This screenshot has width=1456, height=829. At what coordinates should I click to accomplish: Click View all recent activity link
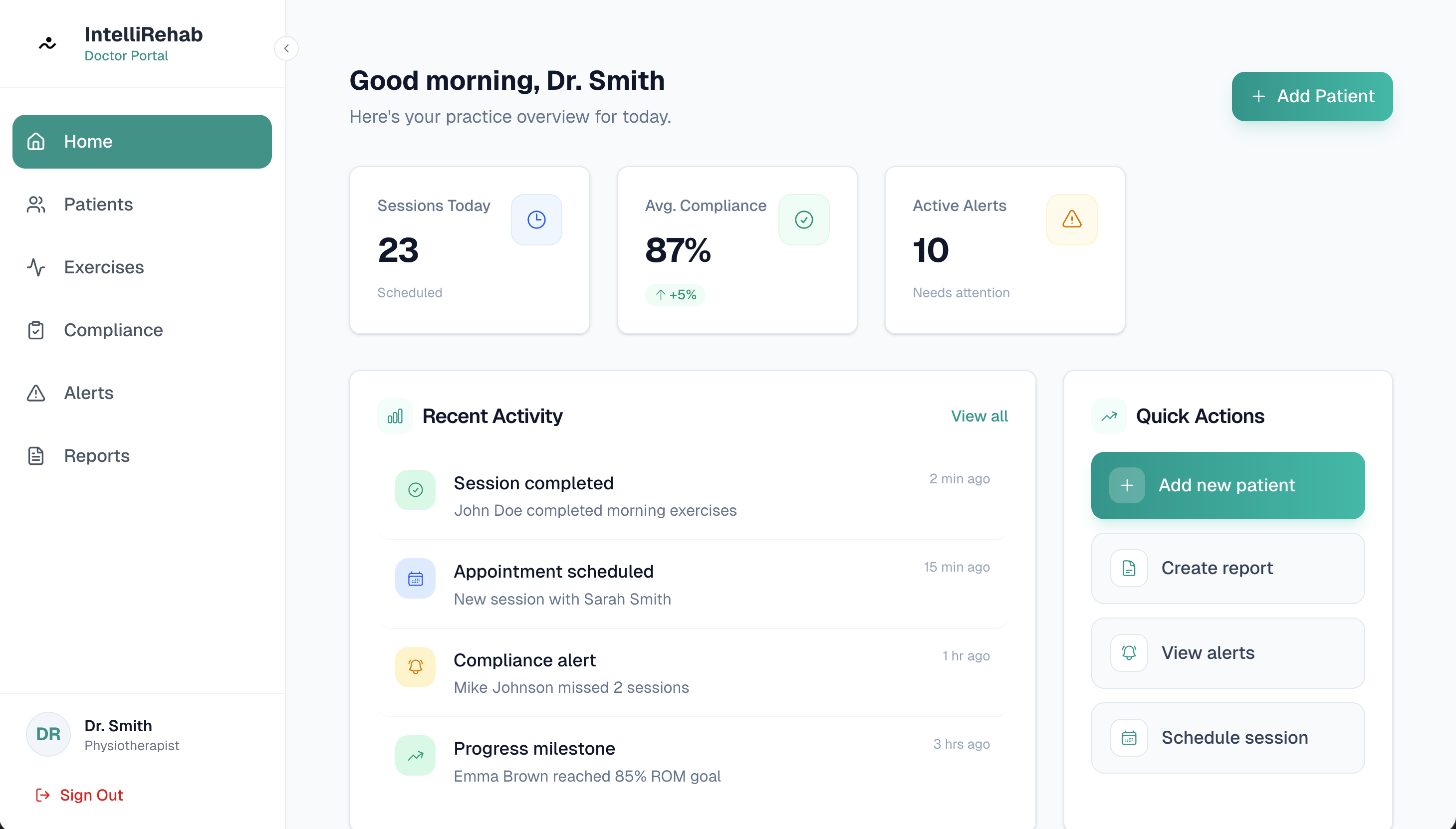point(979,416)
